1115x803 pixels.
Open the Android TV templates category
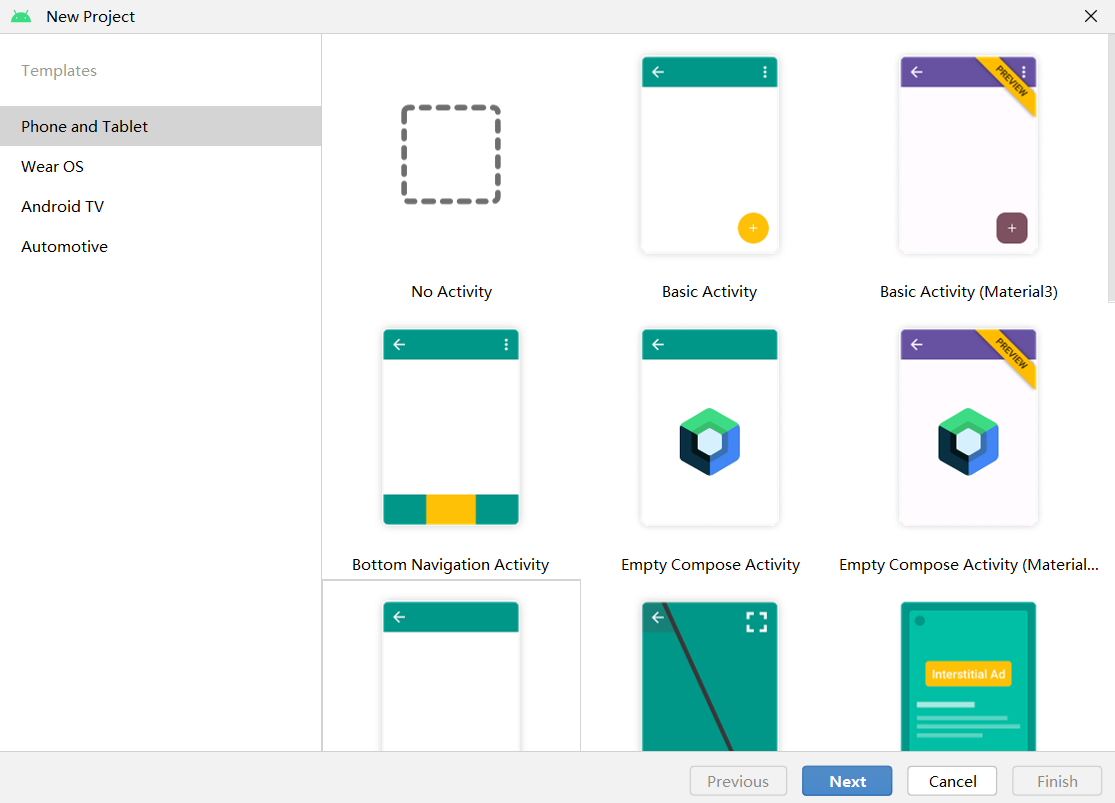(161, 206)
